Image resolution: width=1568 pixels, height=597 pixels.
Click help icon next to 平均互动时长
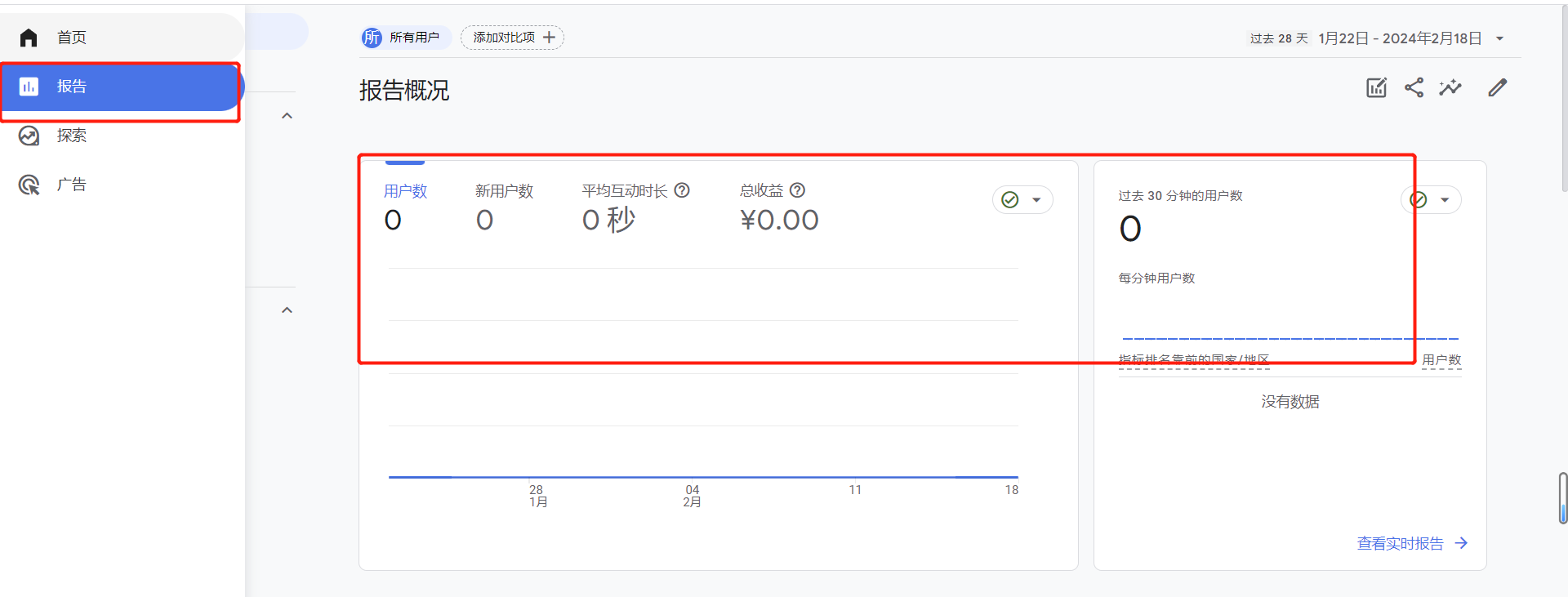pyautogui.click(x=682, y=190)
